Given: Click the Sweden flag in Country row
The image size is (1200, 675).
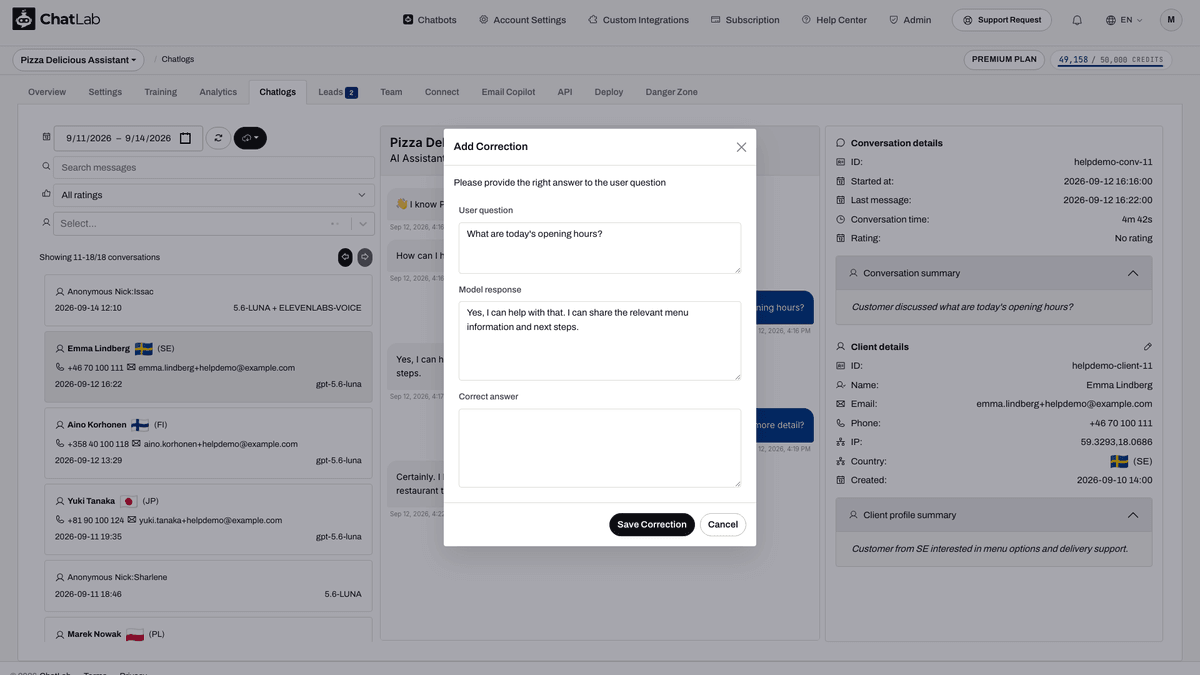Looking at the screenshot, I should [1119, 462].
